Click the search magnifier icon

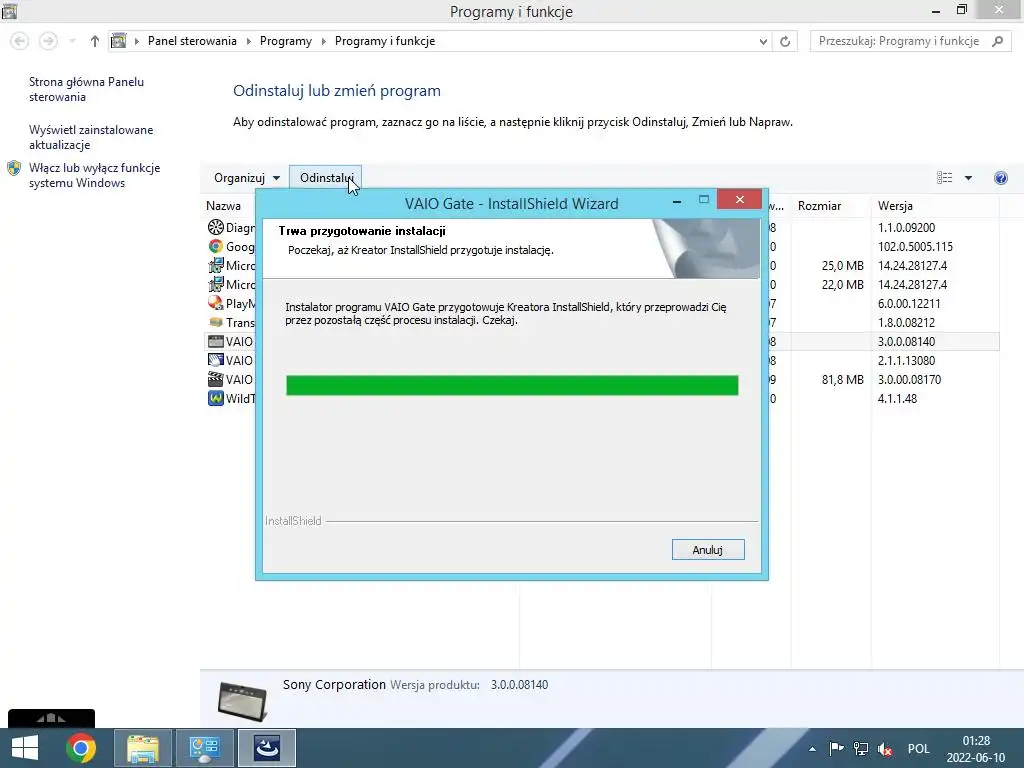pos(997,41)
